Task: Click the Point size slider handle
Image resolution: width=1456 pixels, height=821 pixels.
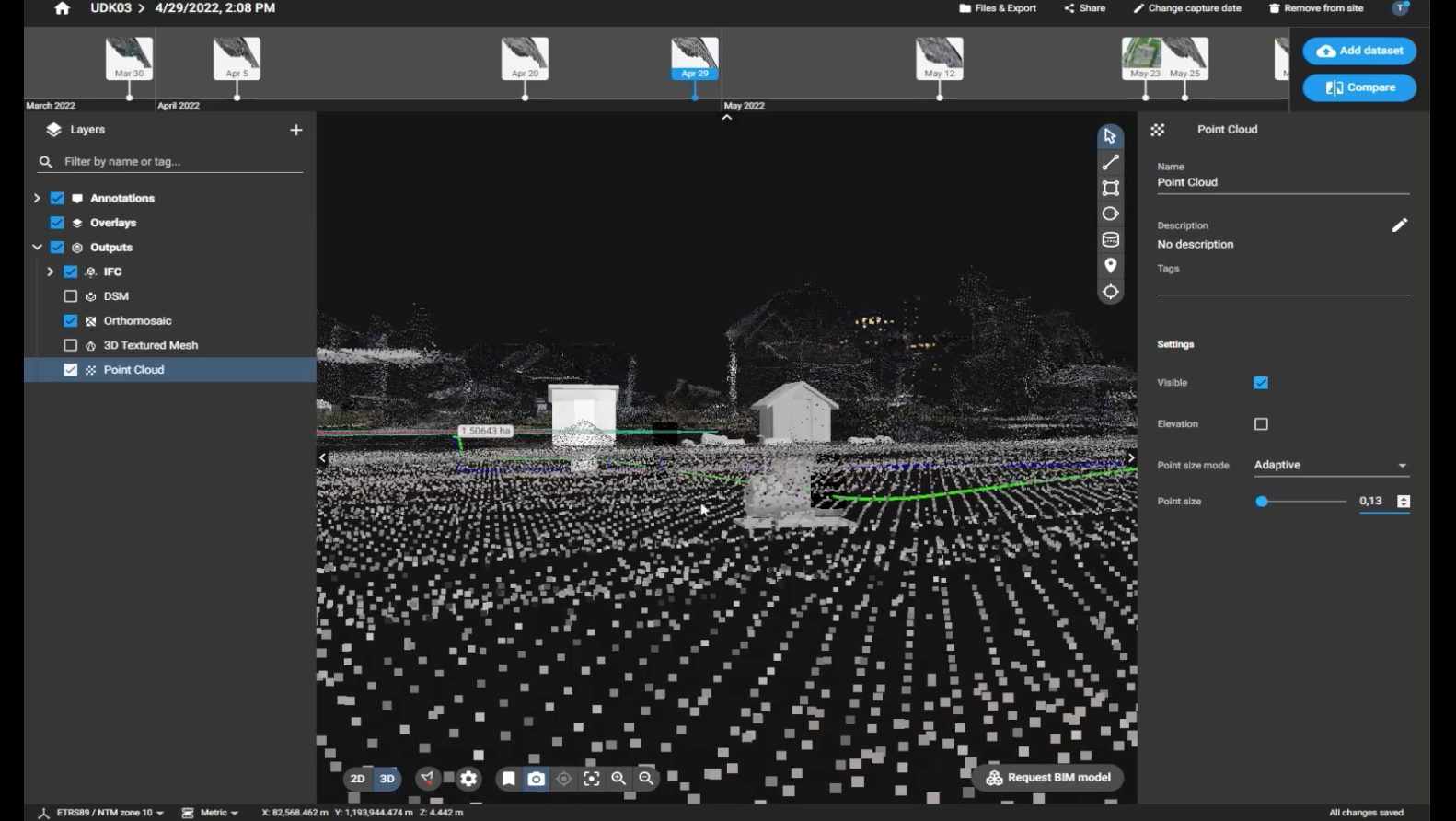Action: [1262, 502]
